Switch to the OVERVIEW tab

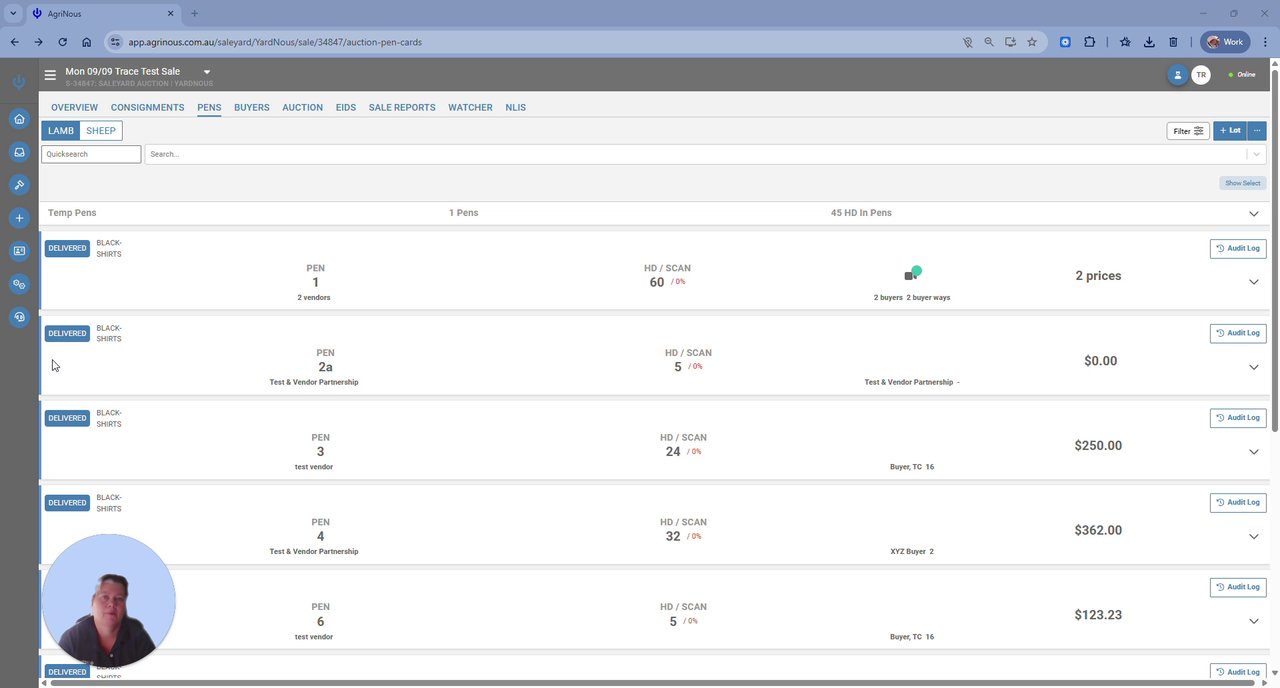pos(74,107)
